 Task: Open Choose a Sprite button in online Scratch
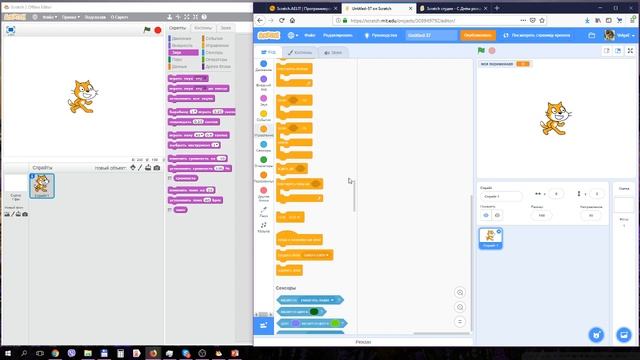click(596, 335)
